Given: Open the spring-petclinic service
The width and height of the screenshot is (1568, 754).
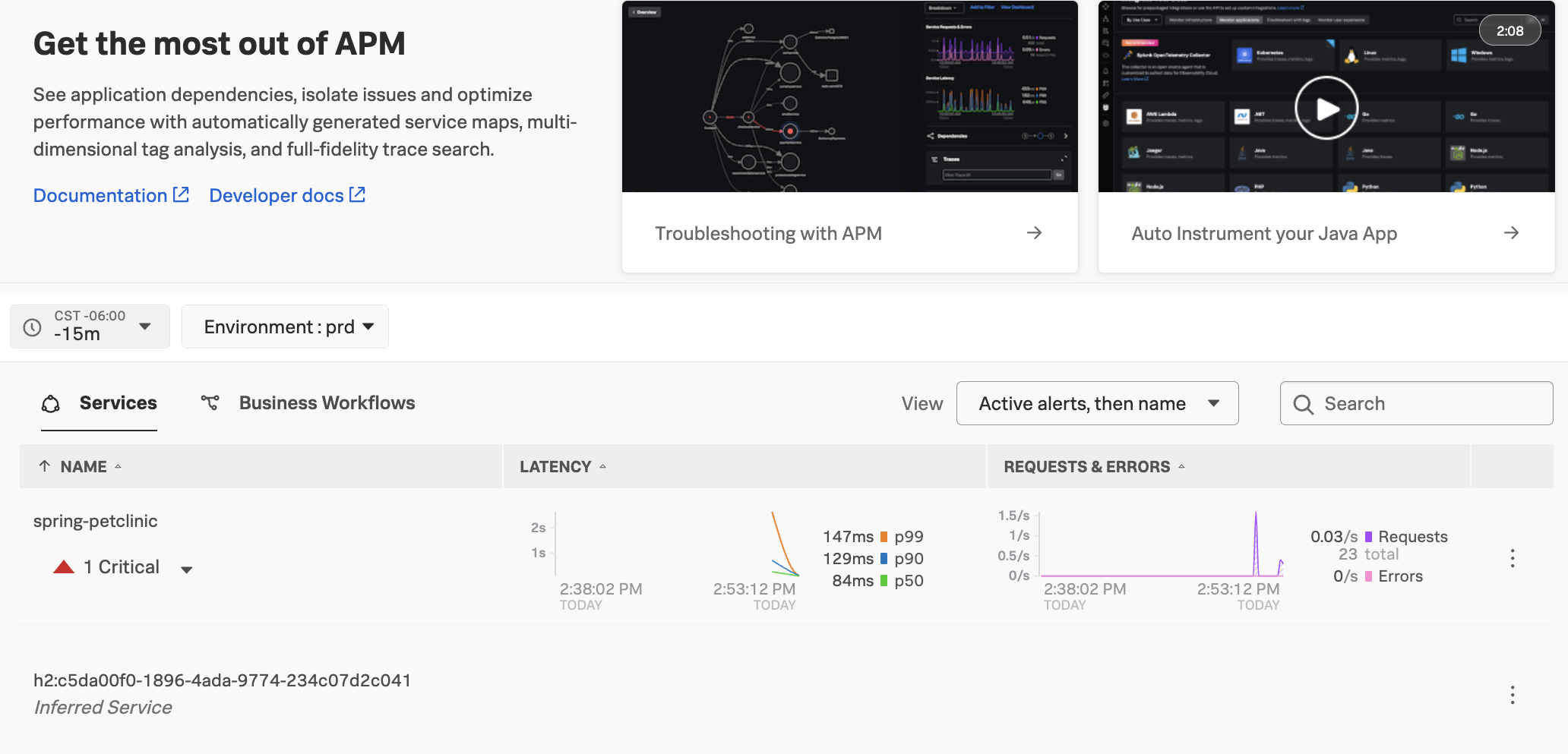Looking at the screenshot, I should pyautogui.click(x=96, y=521).
